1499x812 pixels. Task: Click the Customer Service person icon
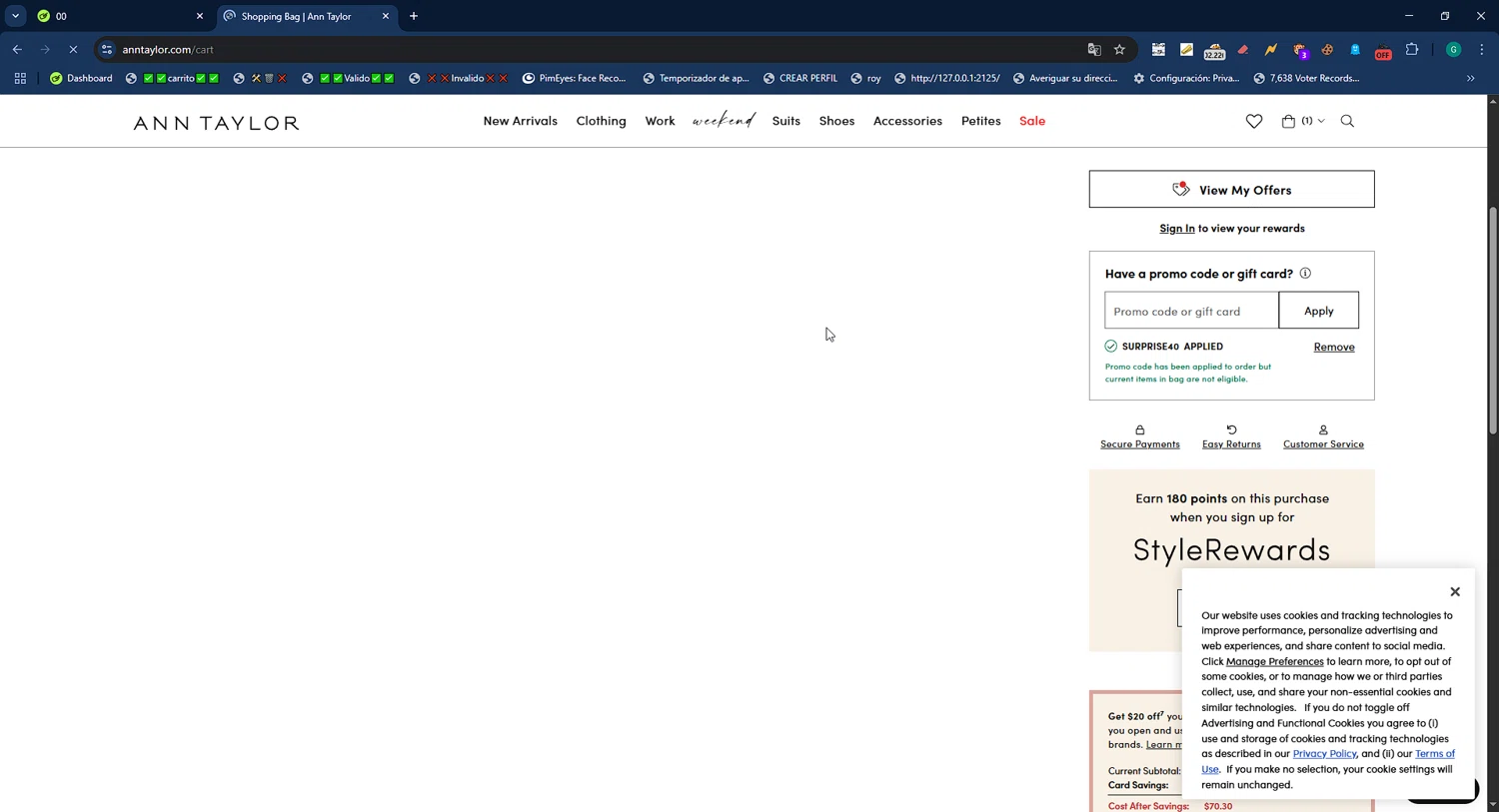(1323, 429)
